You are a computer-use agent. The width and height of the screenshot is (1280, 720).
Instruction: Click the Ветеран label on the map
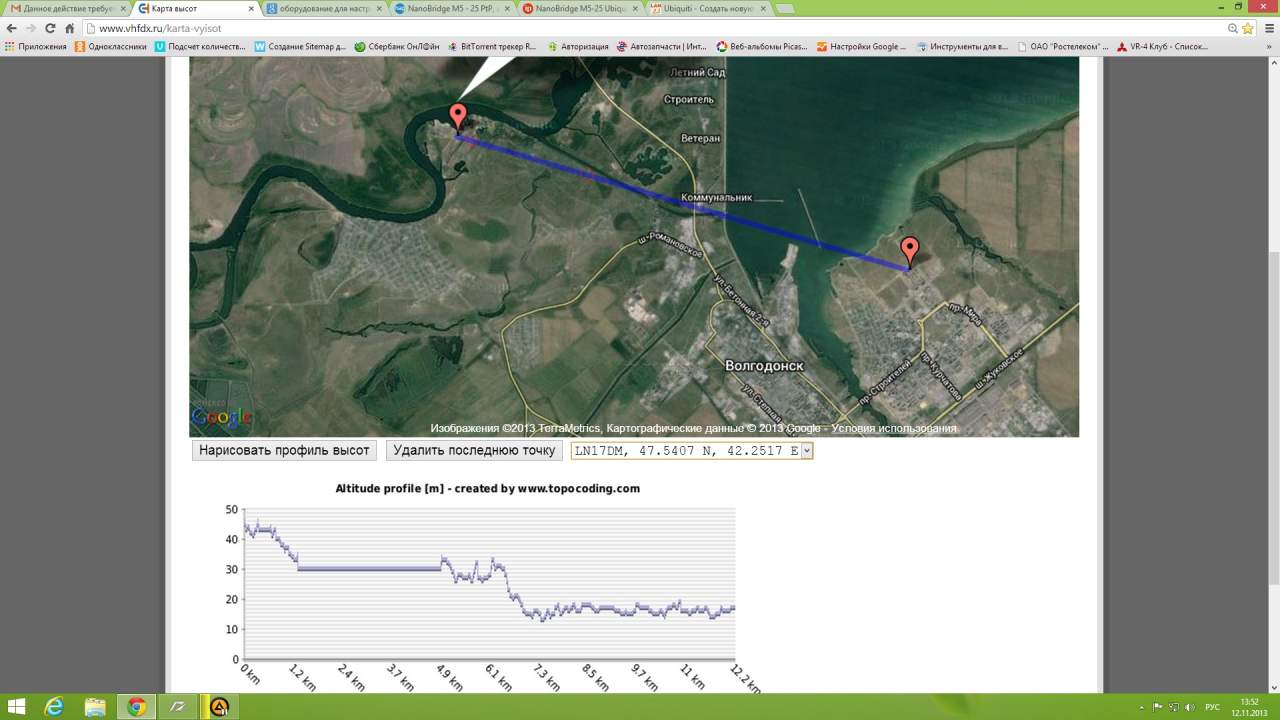[700, 138]
